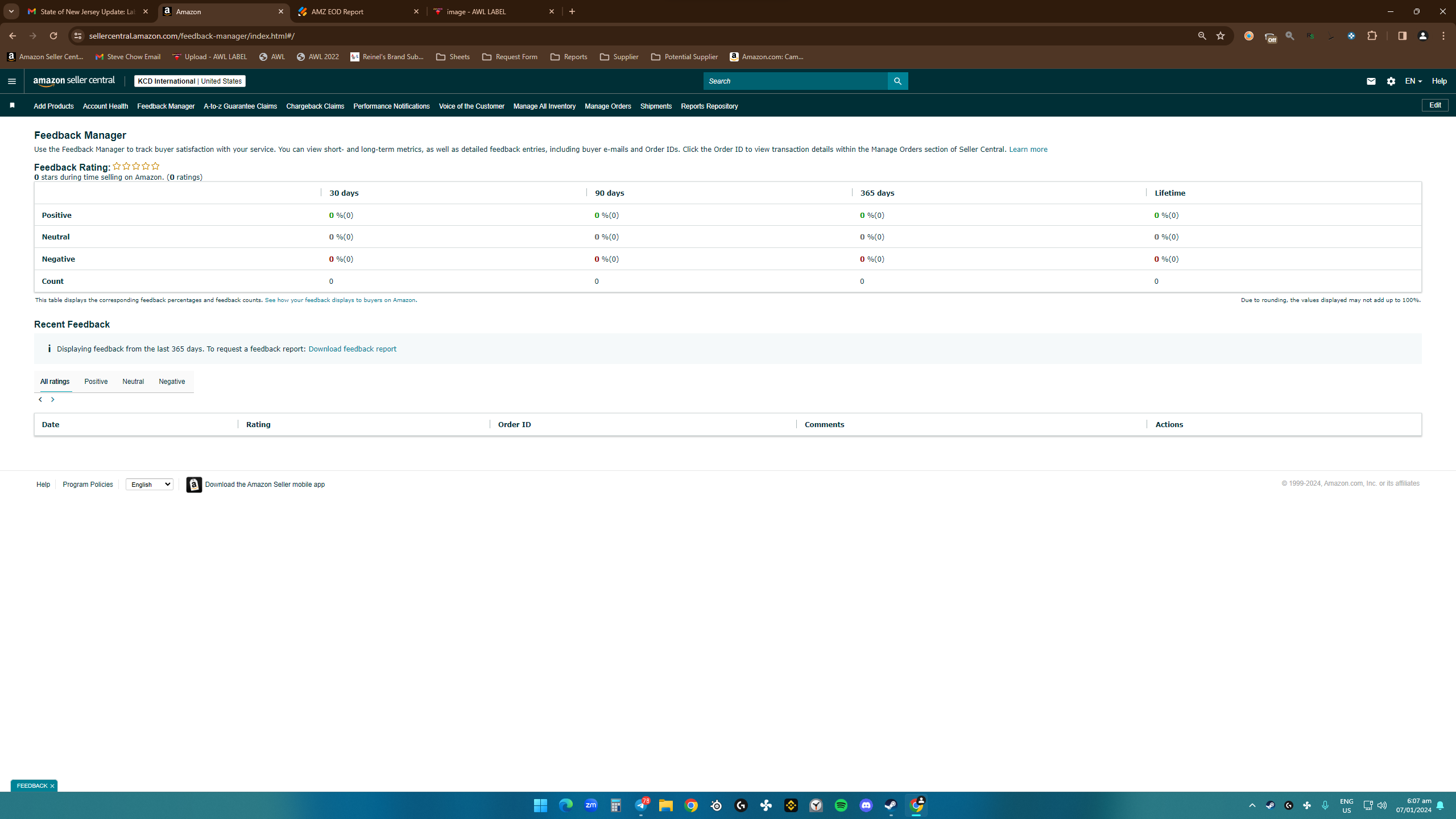Bookmark this page with the star icon
Screen dimensions: 1456x819
coord(1221,36)
